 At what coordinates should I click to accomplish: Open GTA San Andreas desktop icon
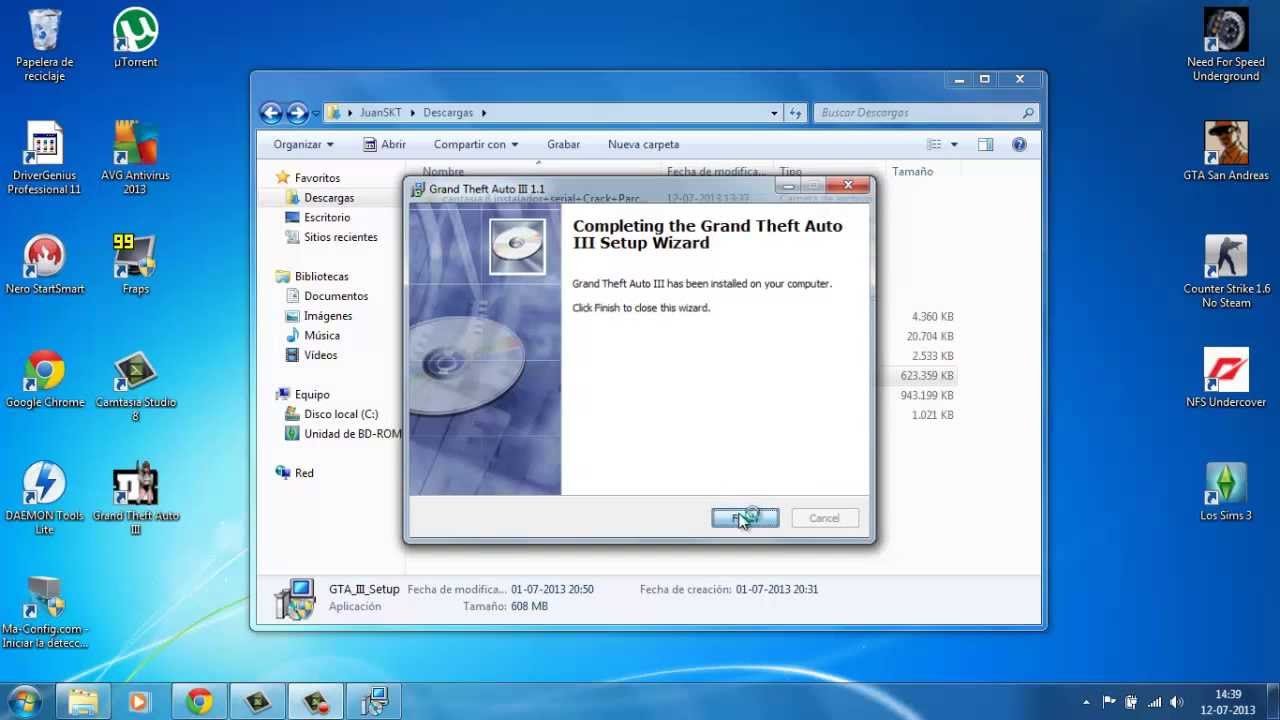pyautogui.click(x=1226, y=151)
